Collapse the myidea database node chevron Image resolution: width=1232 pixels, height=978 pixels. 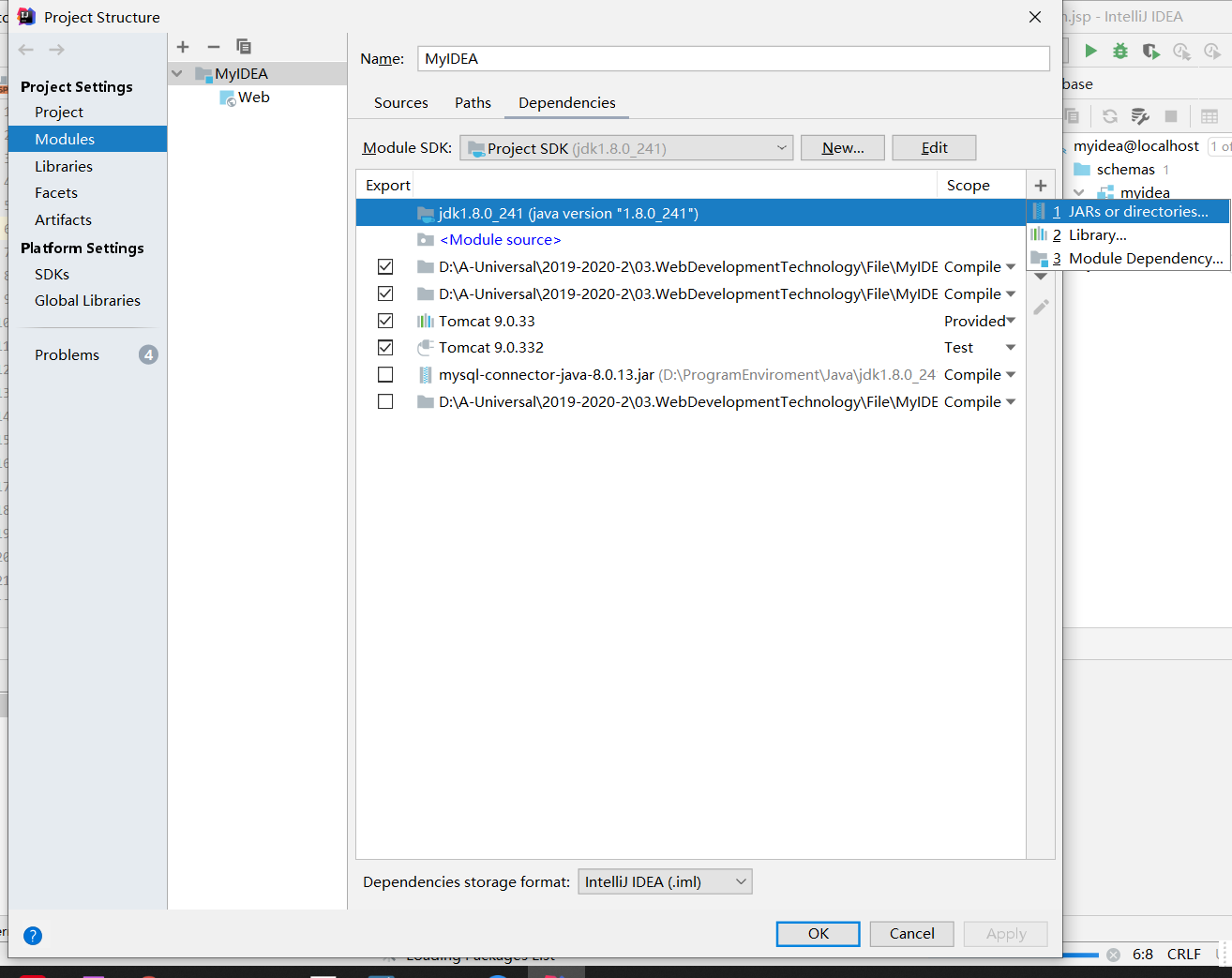click(1079, 192)
